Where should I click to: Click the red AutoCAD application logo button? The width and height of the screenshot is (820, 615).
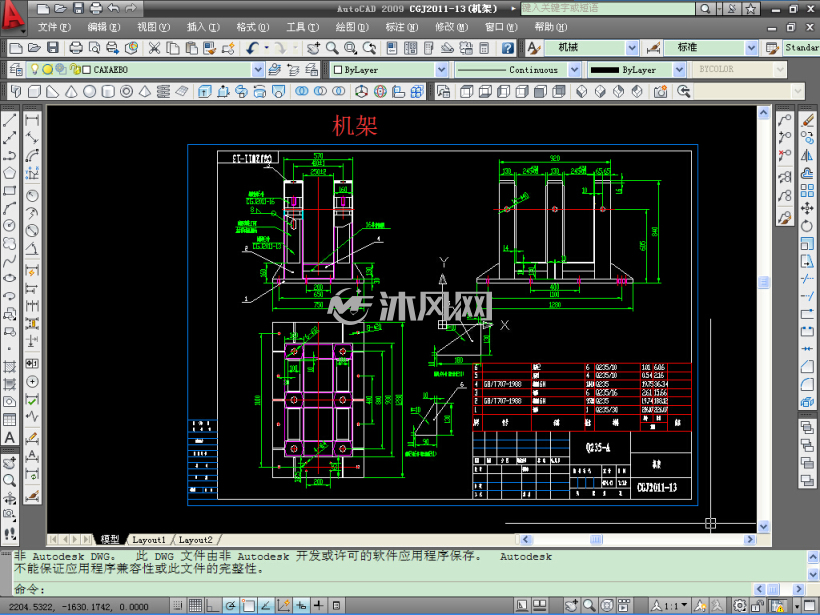click(14, 15)
